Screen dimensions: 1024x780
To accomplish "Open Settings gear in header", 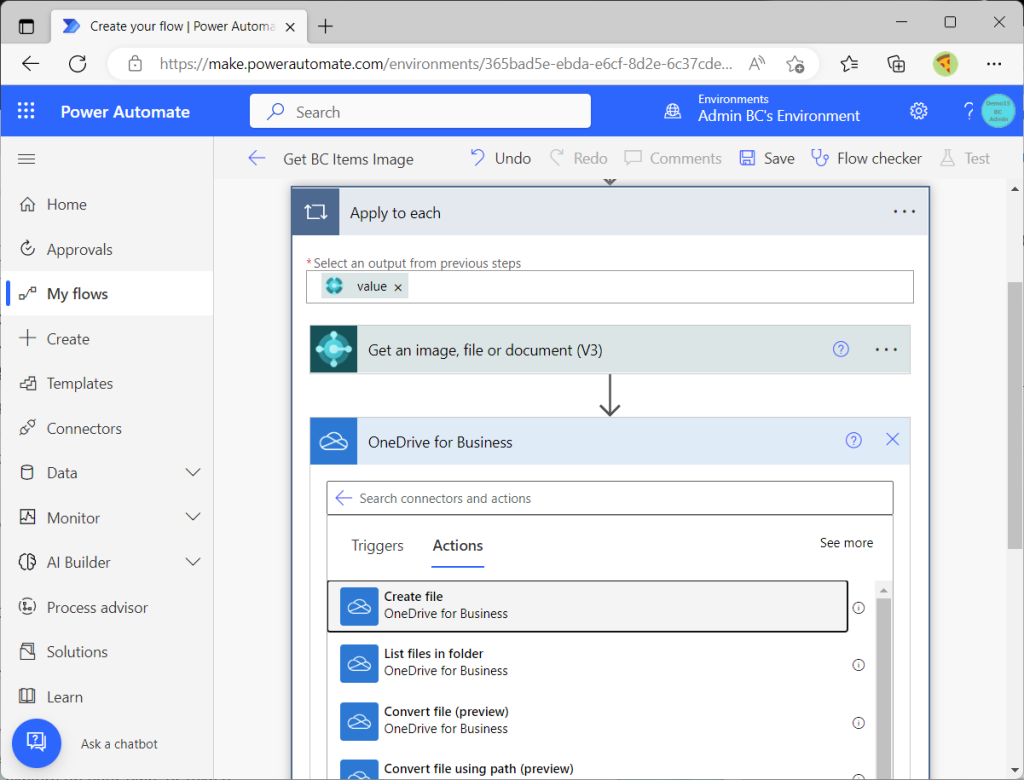I will [918, 111].
